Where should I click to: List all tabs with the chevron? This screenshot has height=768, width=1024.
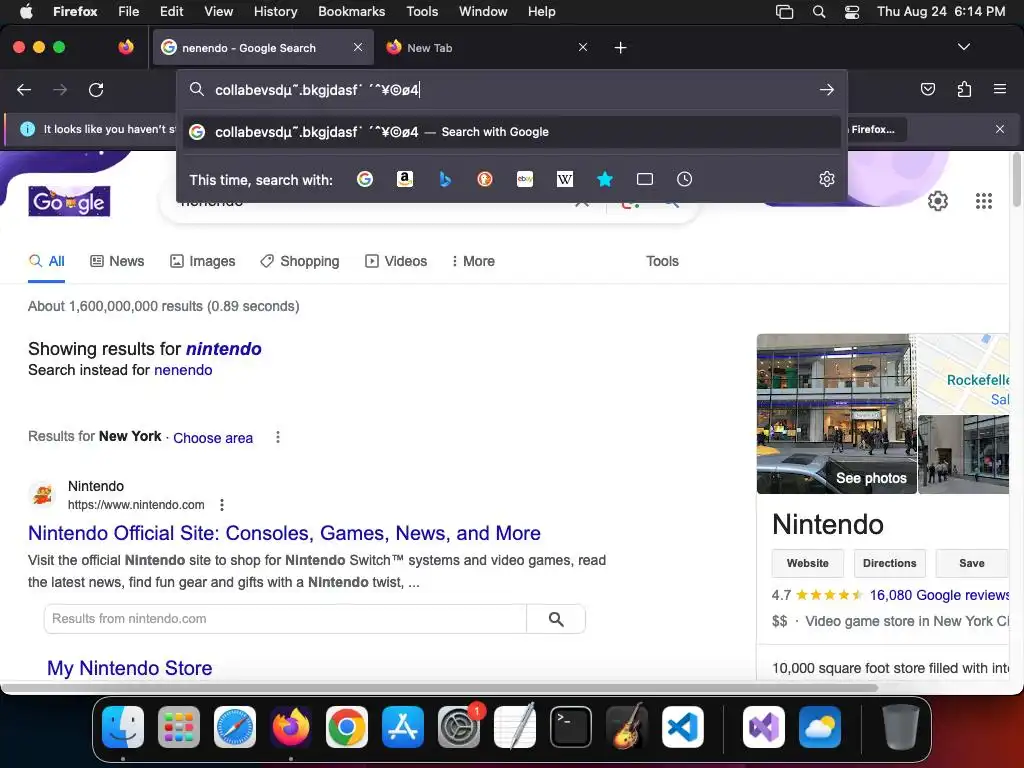(x=963, y=47)
